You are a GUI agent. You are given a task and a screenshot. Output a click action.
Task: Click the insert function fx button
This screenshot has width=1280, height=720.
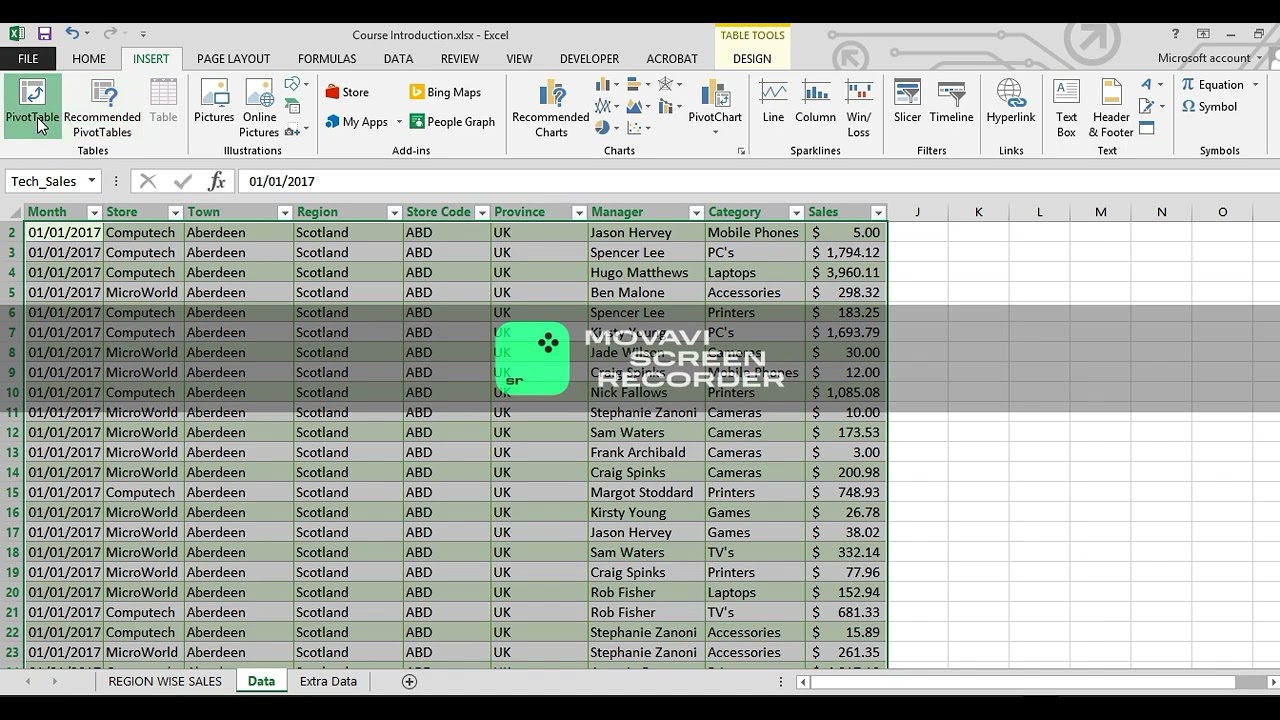pyautogui.click(x=217, y=181)
